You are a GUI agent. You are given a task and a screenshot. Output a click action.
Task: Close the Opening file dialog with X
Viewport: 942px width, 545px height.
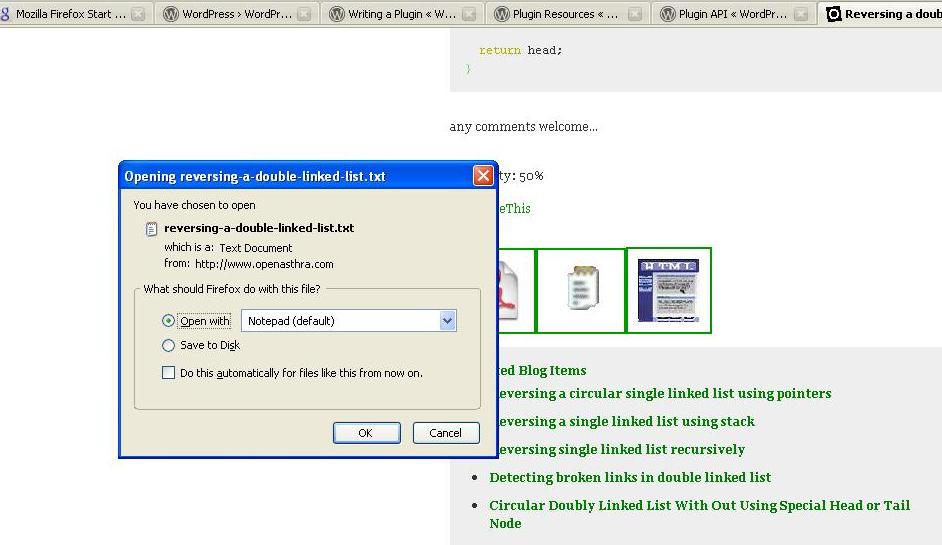tap(483, 175)
